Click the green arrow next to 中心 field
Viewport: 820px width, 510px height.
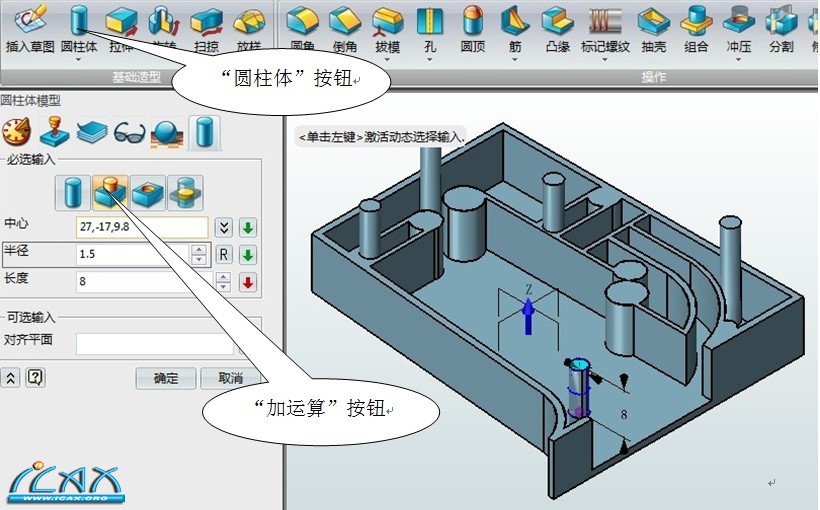[248, 228]
